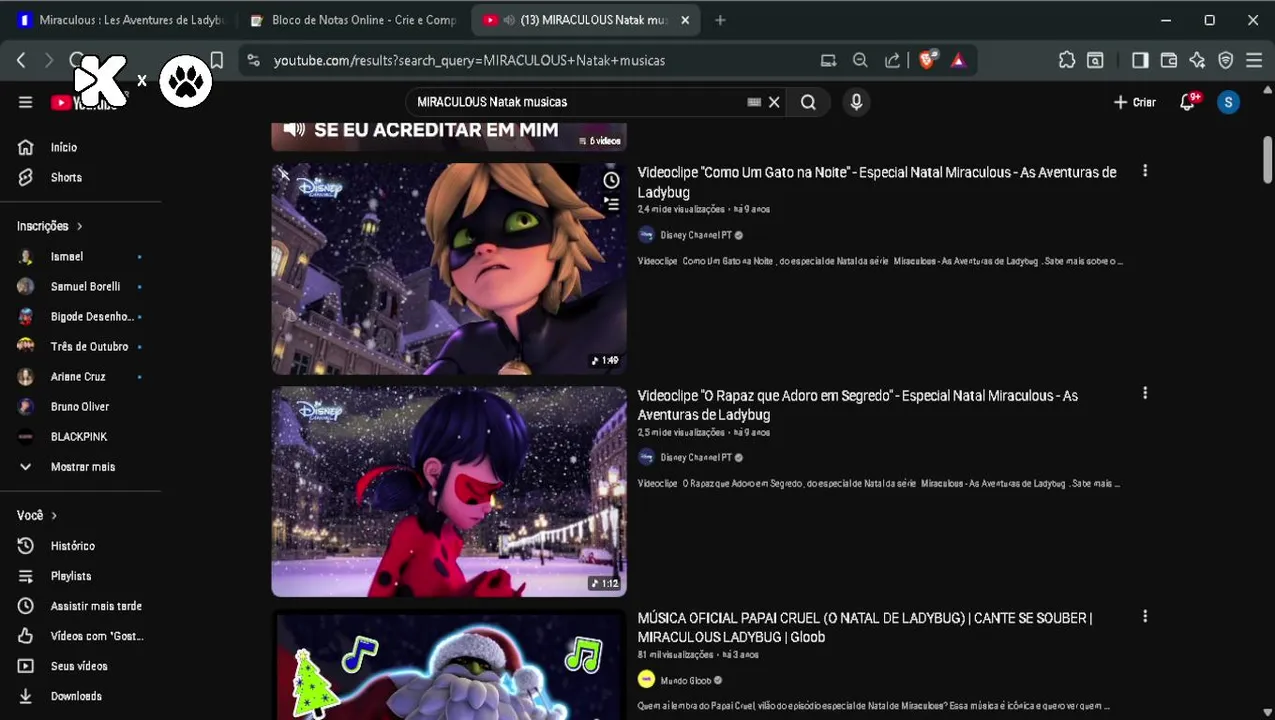Image resolution: width=1275 pixels, height=720 pixels.
Task: Open Samuel Borelli subscription channel
Action: click(x=85, y=287)
